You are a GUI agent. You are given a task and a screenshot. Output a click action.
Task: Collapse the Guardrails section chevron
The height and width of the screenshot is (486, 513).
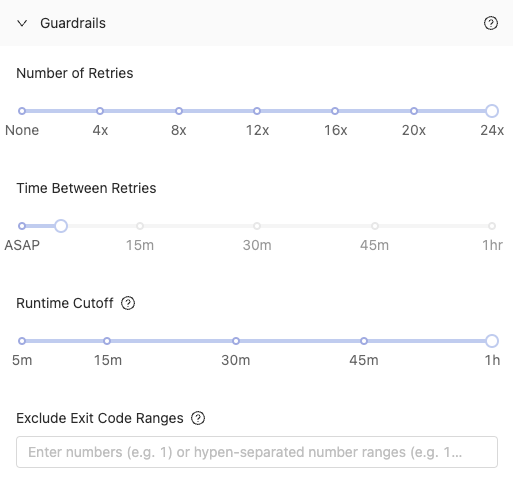[22, 23]
